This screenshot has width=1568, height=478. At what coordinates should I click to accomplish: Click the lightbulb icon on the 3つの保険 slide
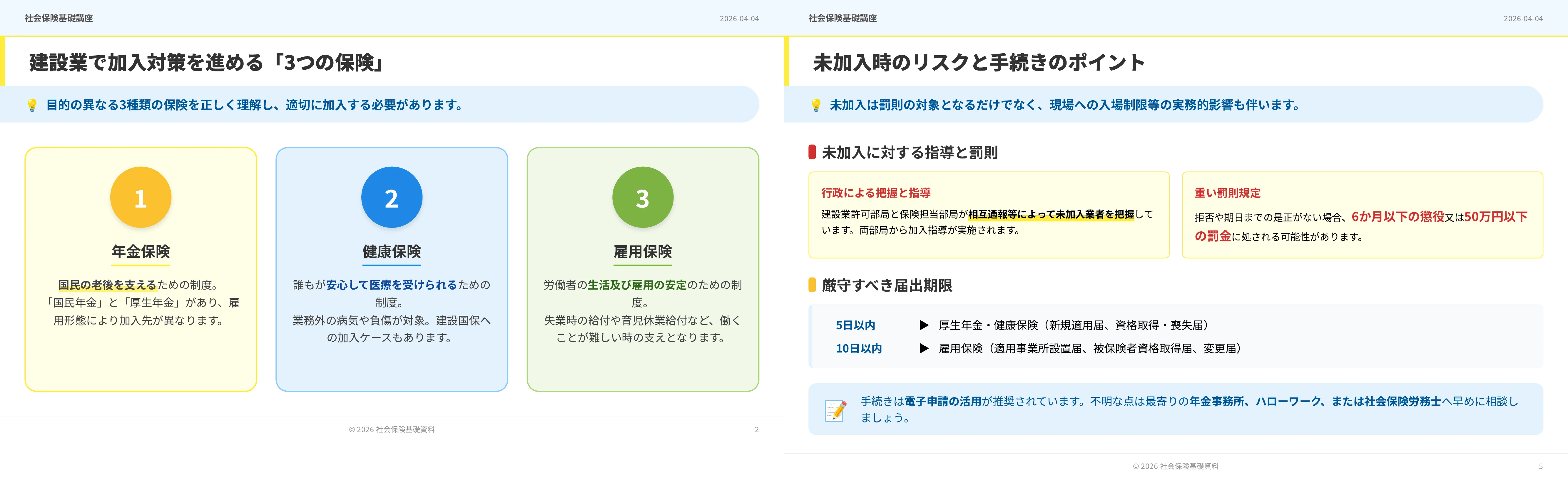(x=32, y=105)
